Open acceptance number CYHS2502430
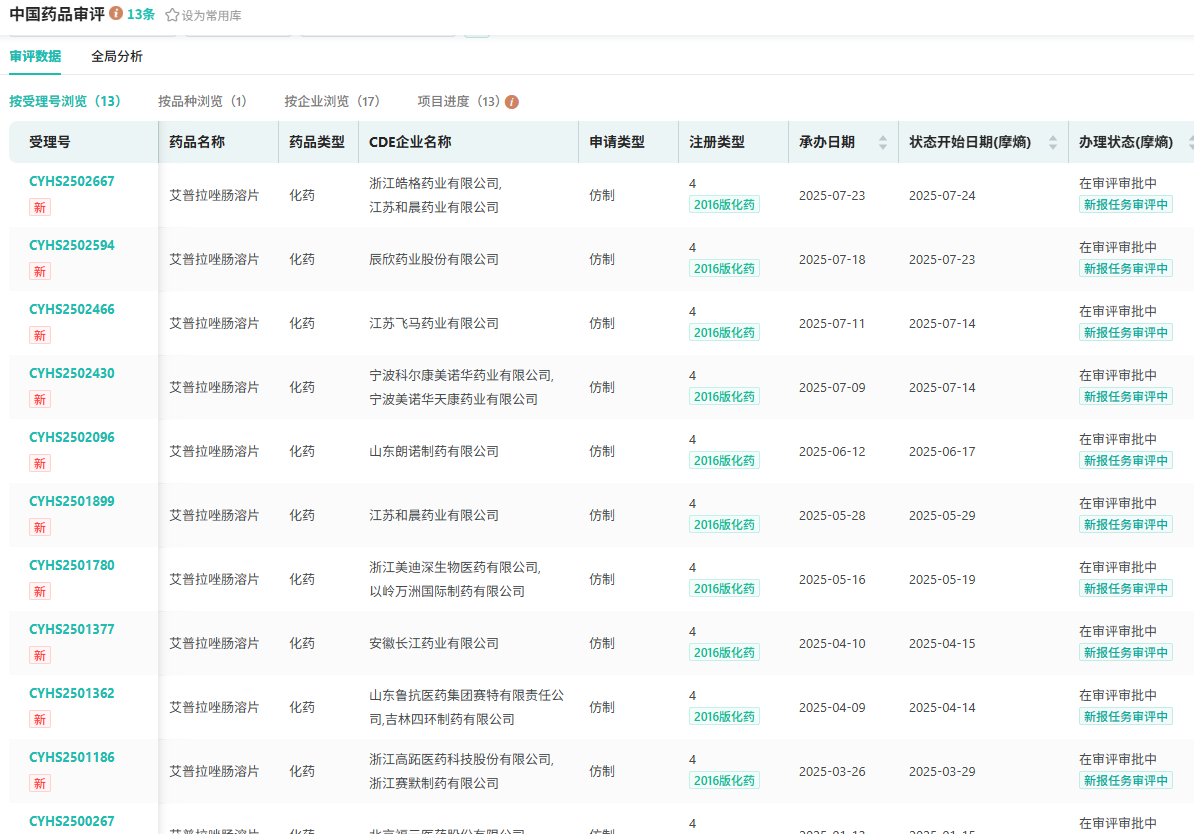The image size is (1194, 834). 72,373
